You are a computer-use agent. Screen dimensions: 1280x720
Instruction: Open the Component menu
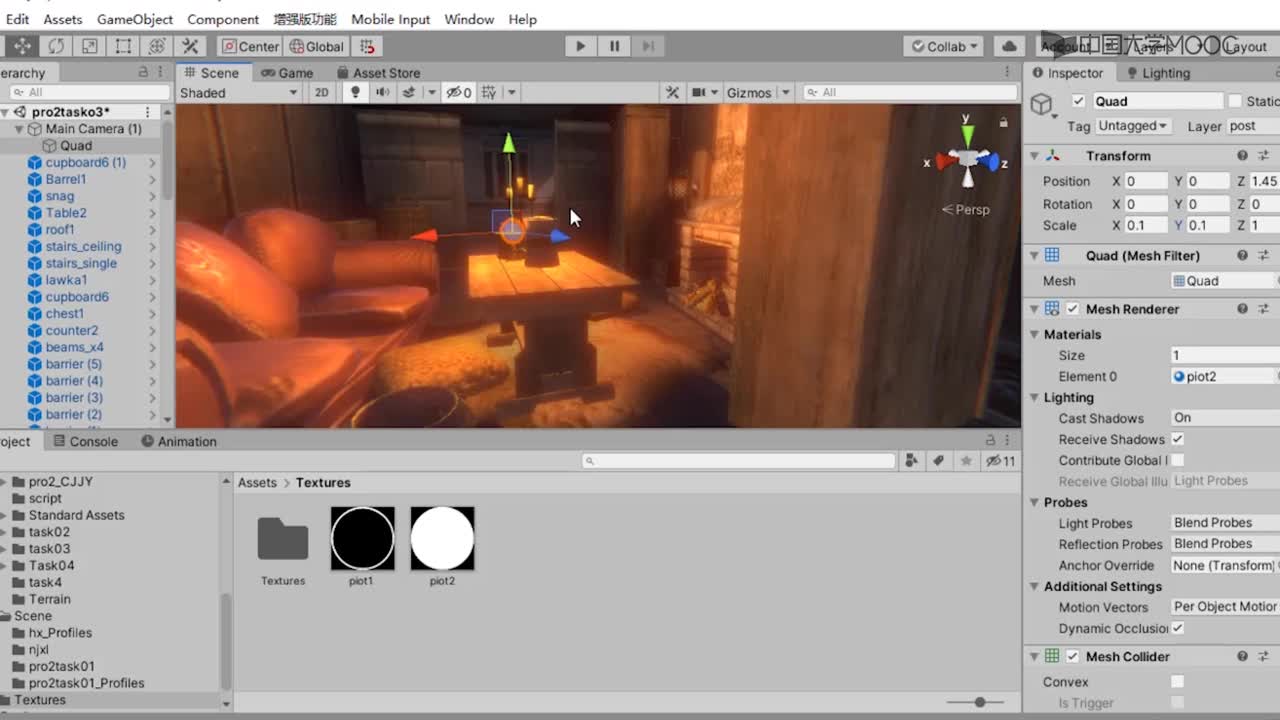223,19
